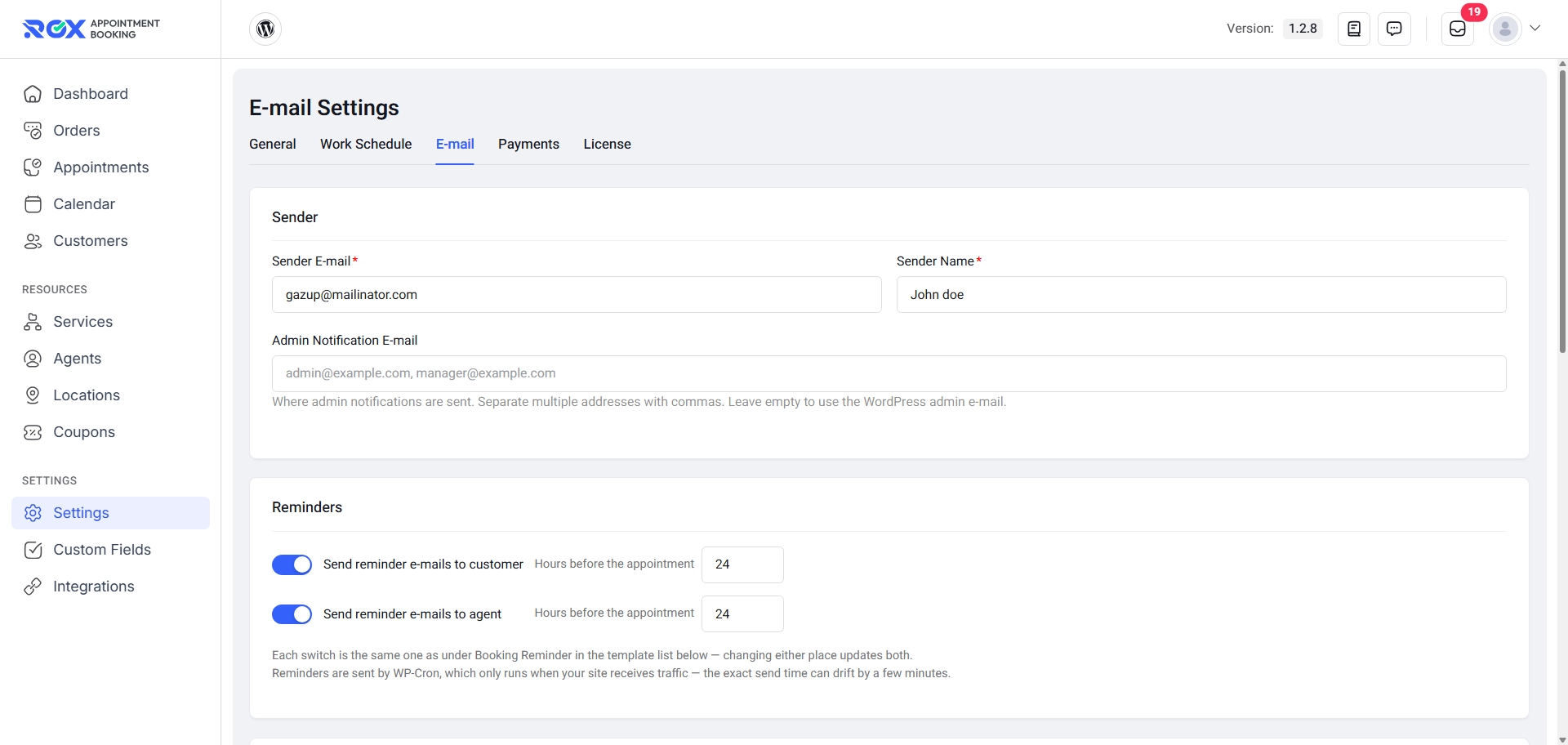This screenshot has height=745, width=1568.
Task: Expand the user account chevron
Action: (1535, 28)
